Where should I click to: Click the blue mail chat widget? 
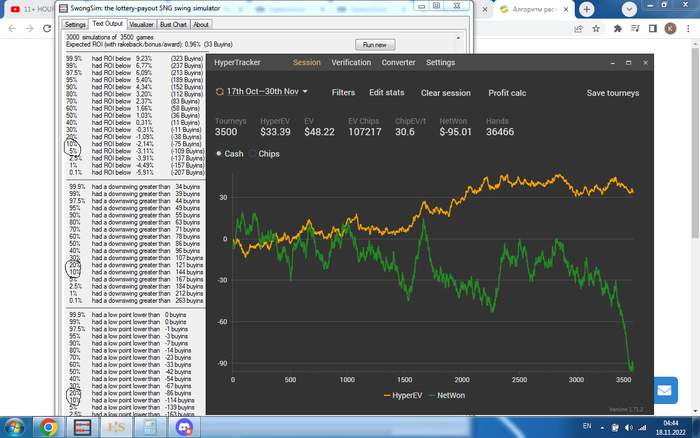point(665,390)
